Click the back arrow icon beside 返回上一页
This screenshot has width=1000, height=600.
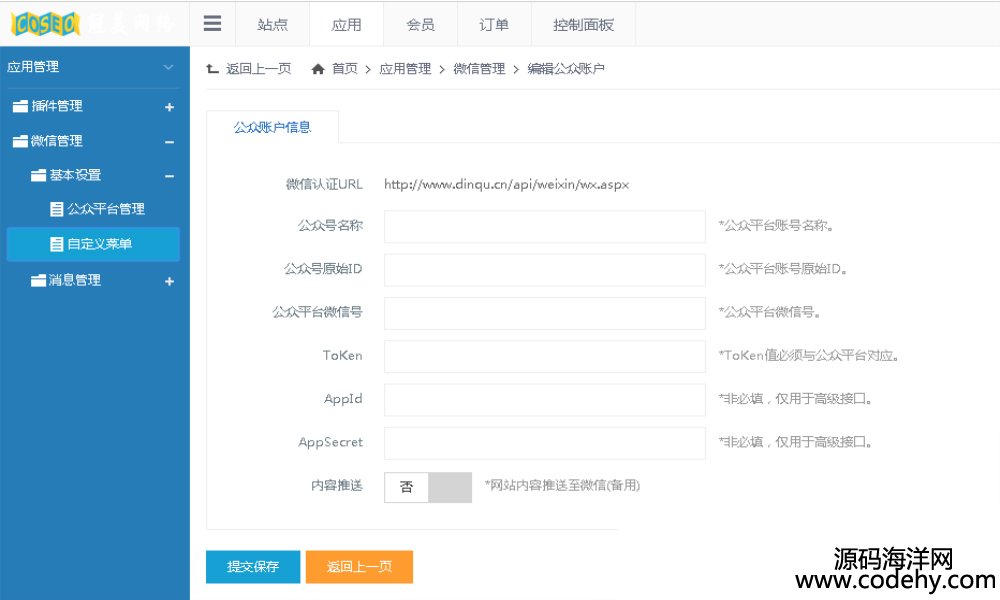pos(213,69)
